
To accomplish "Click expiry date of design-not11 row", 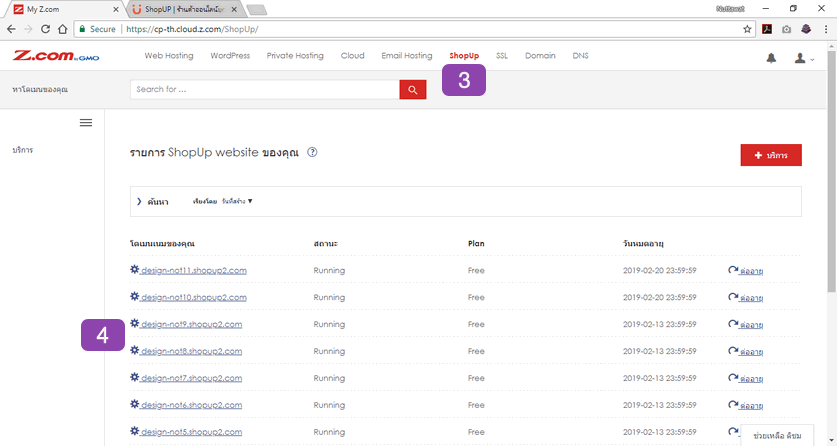I will [x=659, y=270].
